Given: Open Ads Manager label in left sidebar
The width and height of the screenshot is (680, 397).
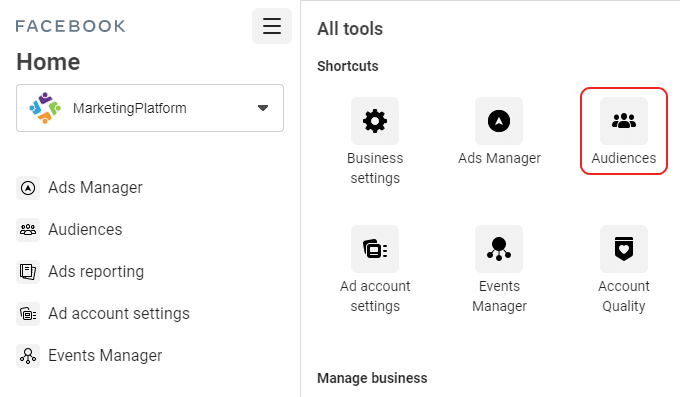Looking at the screenshot, I should click(95, 187).
